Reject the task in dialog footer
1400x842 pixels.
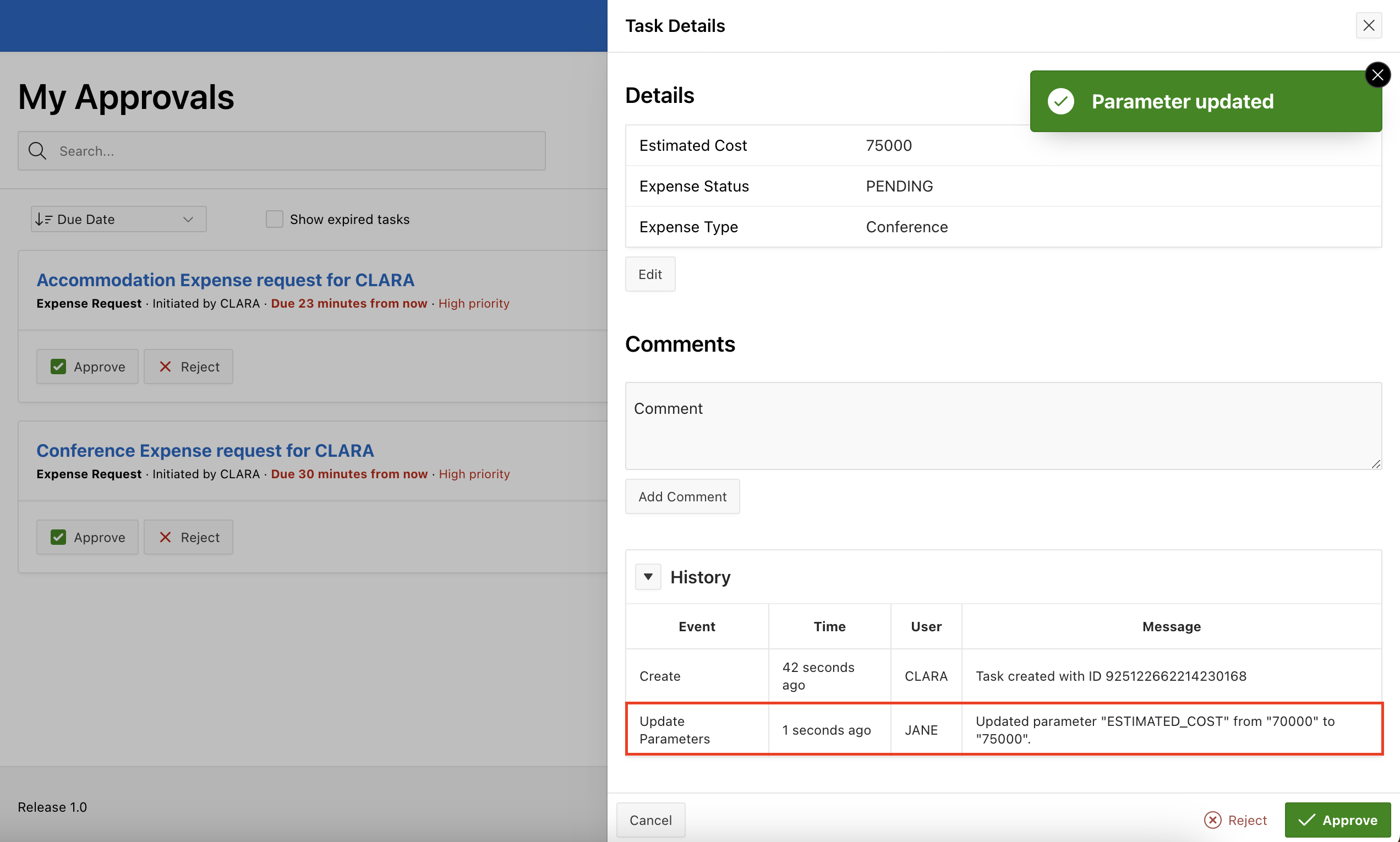coord(1235,820)
